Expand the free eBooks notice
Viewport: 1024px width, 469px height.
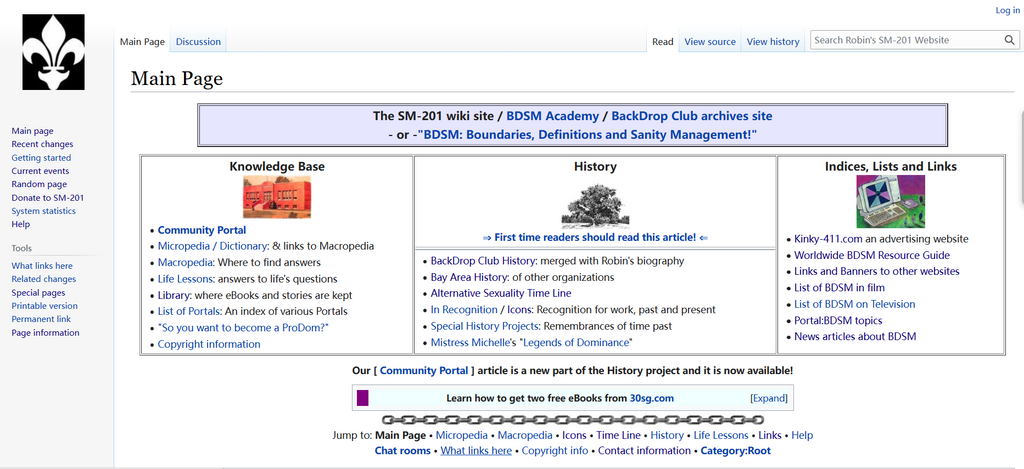(x=768, y=398)
